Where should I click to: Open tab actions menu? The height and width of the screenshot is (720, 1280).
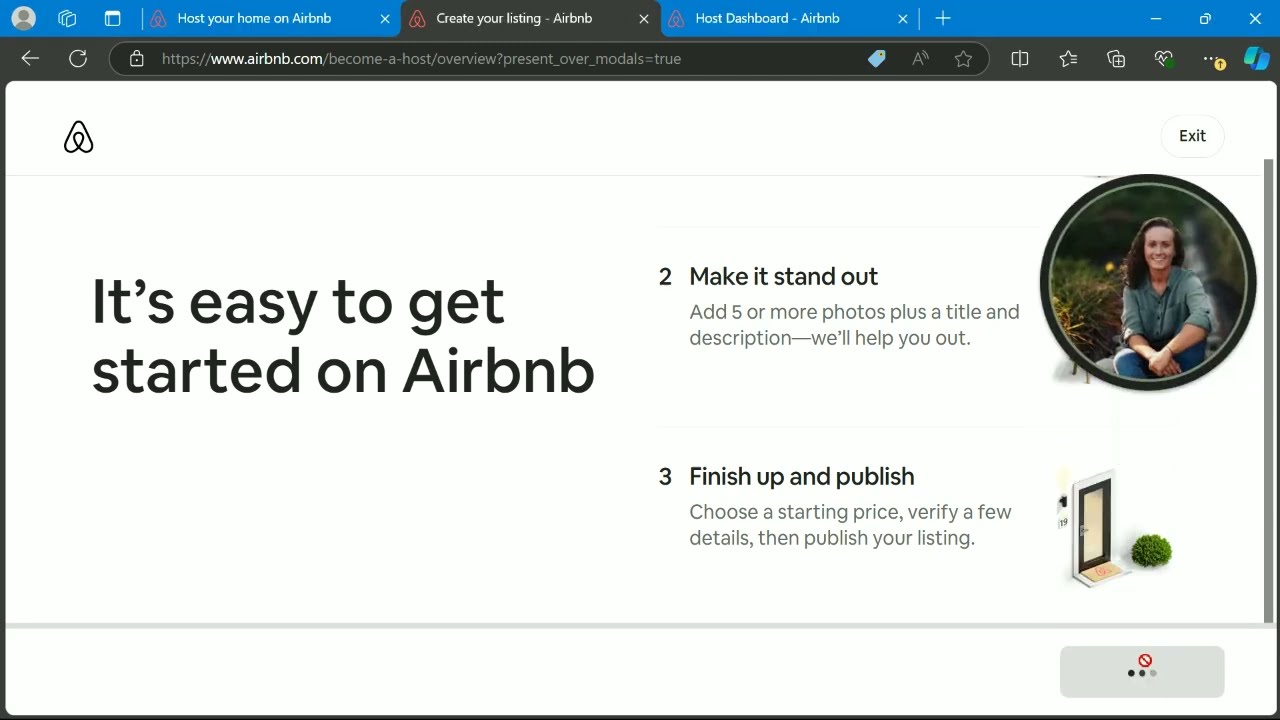[112, 18]
